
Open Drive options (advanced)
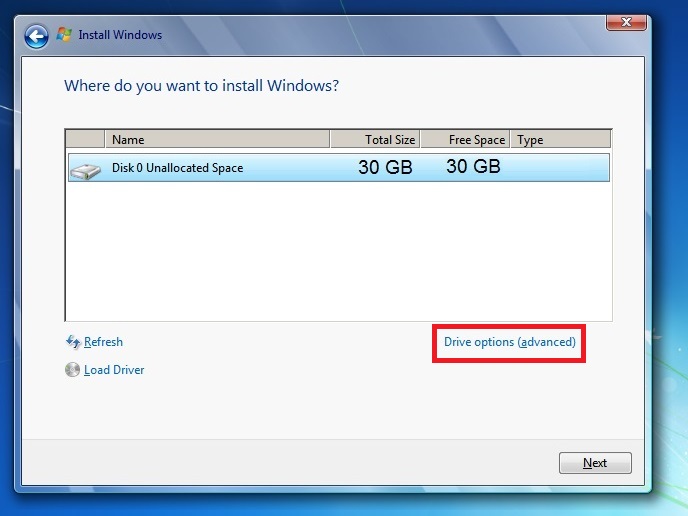click(x=509, y=342)
